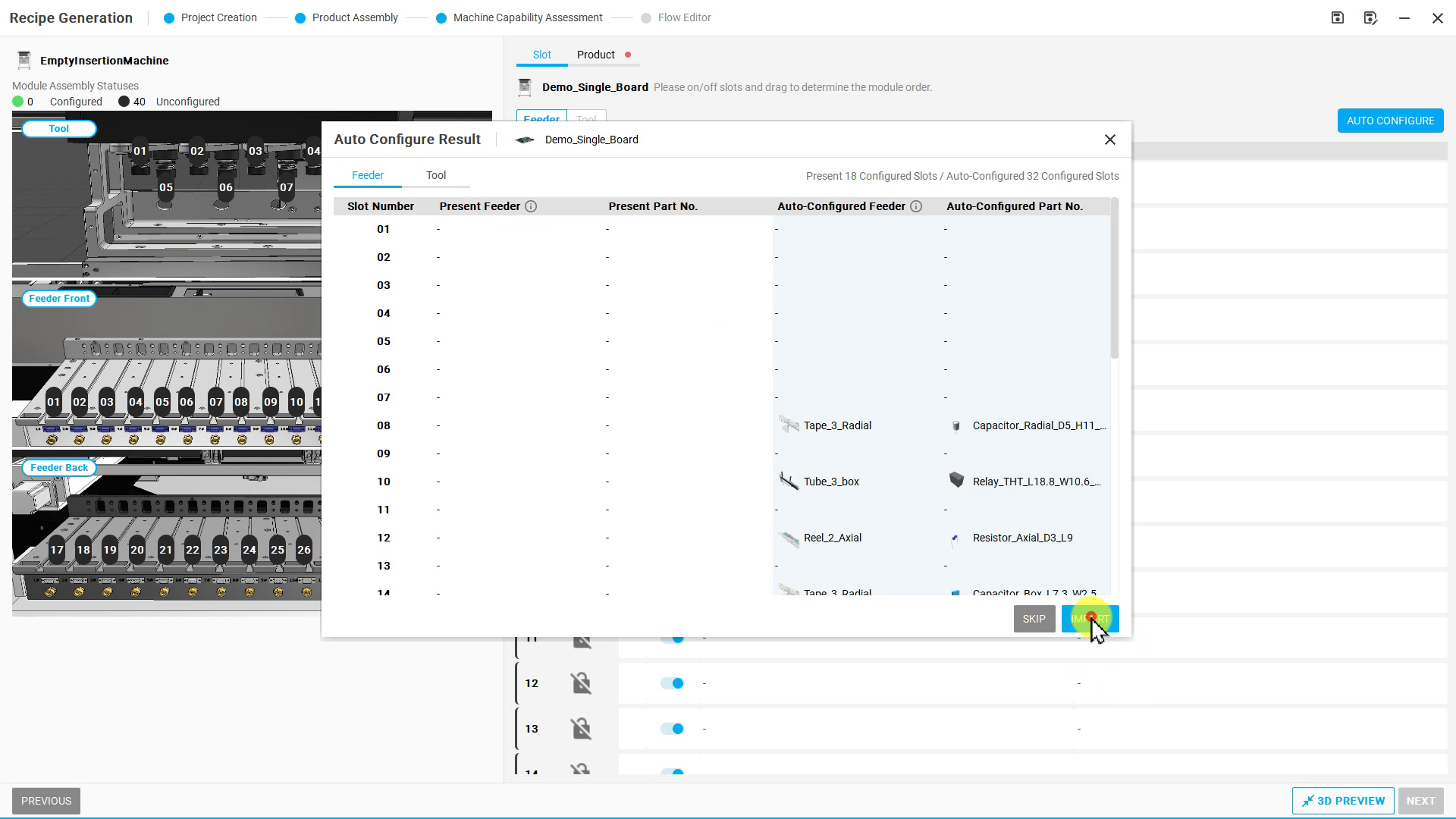This screenshot has height=819, width=1456.
Task: Click the PREVIOUS button
Action: [46, 801]
